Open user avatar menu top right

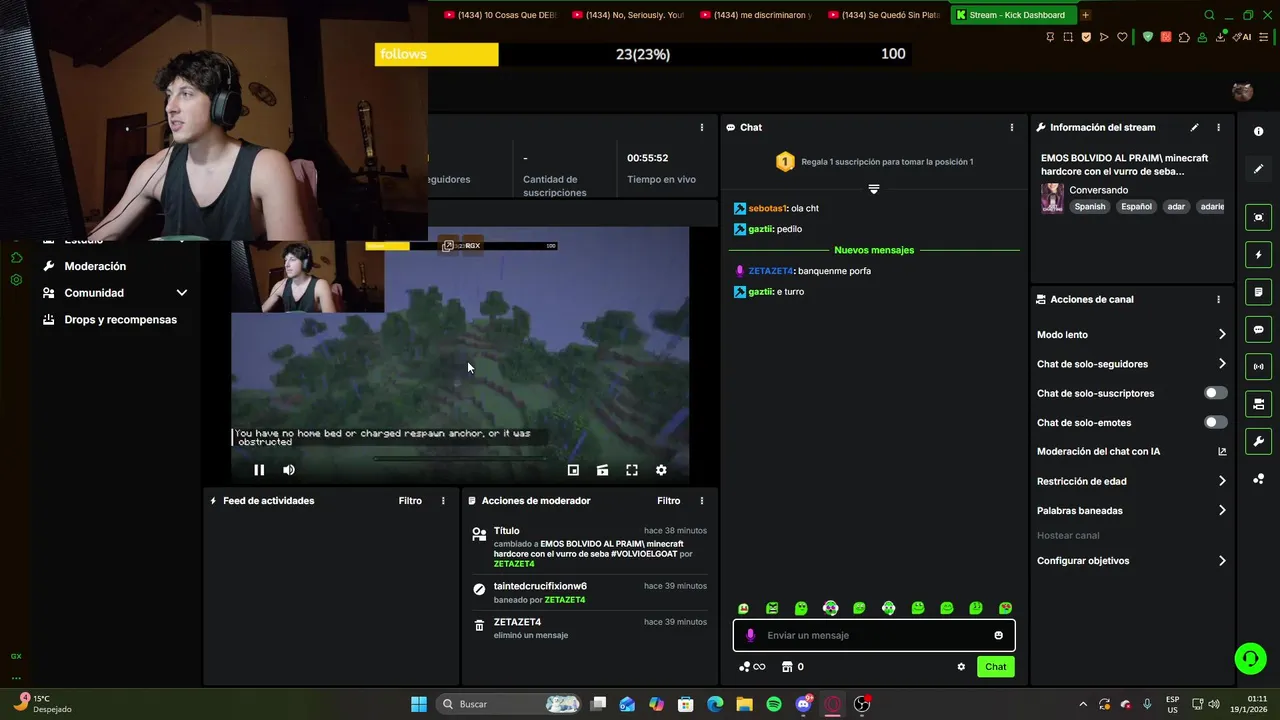(1242, 92)
